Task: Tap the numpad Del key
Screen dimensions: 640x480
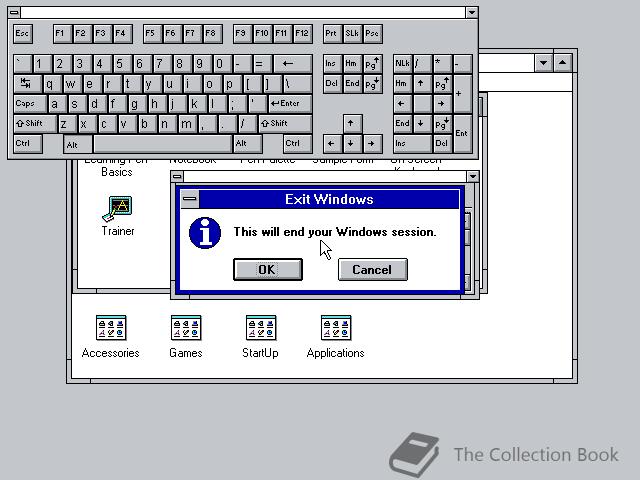Action: click(443, 144)
